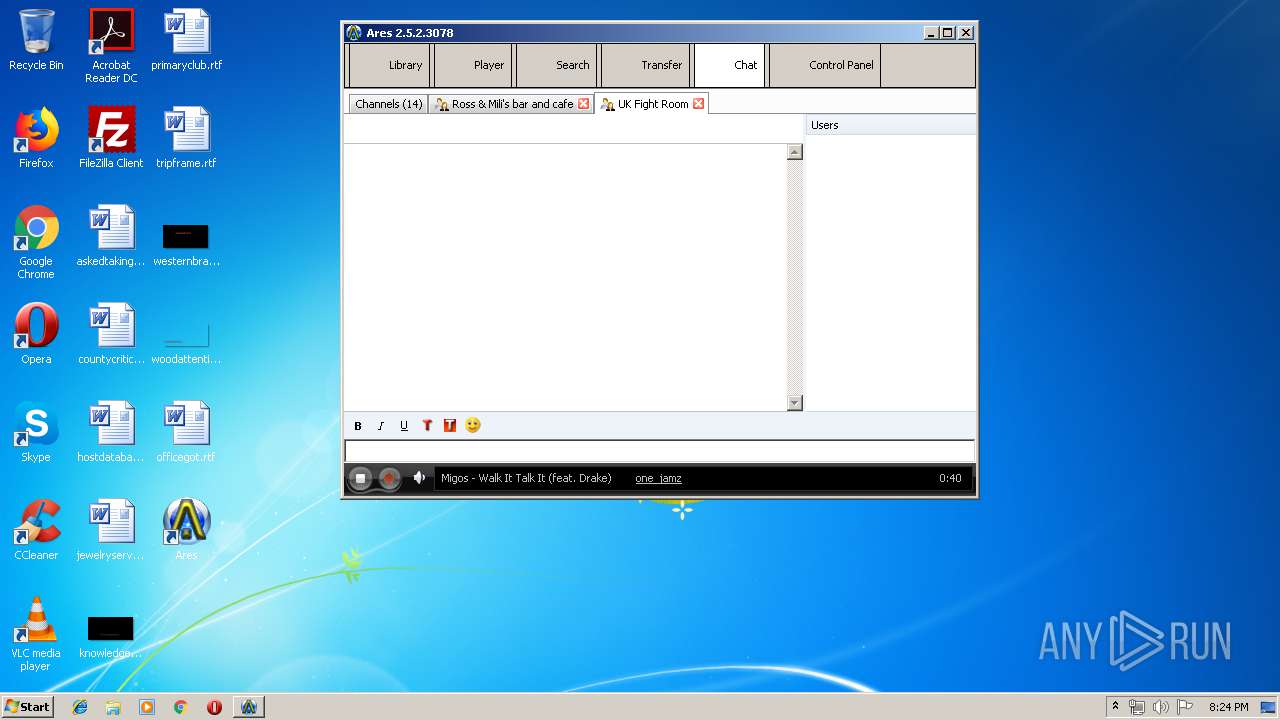Select the hostdataba document on desktop
This screenshot has height=720, width=1280.
point(111,432)
